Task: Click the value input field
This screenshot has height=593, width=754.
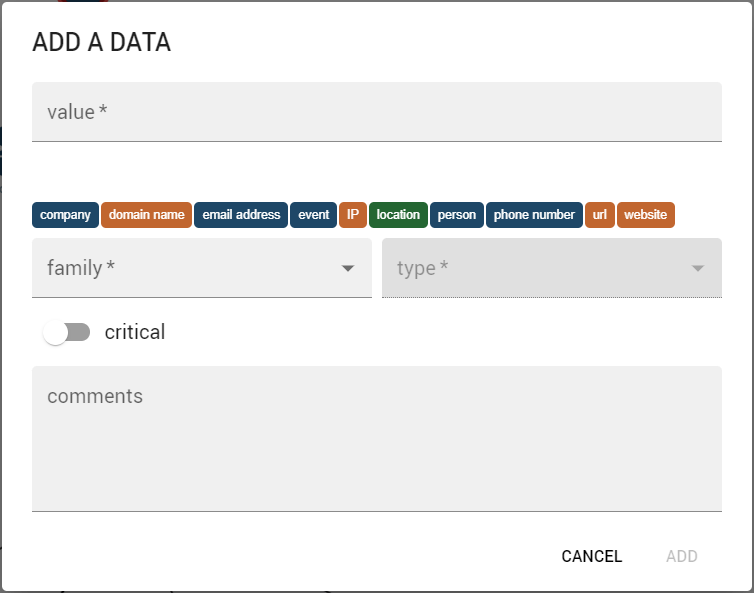Action: point(377,112)
